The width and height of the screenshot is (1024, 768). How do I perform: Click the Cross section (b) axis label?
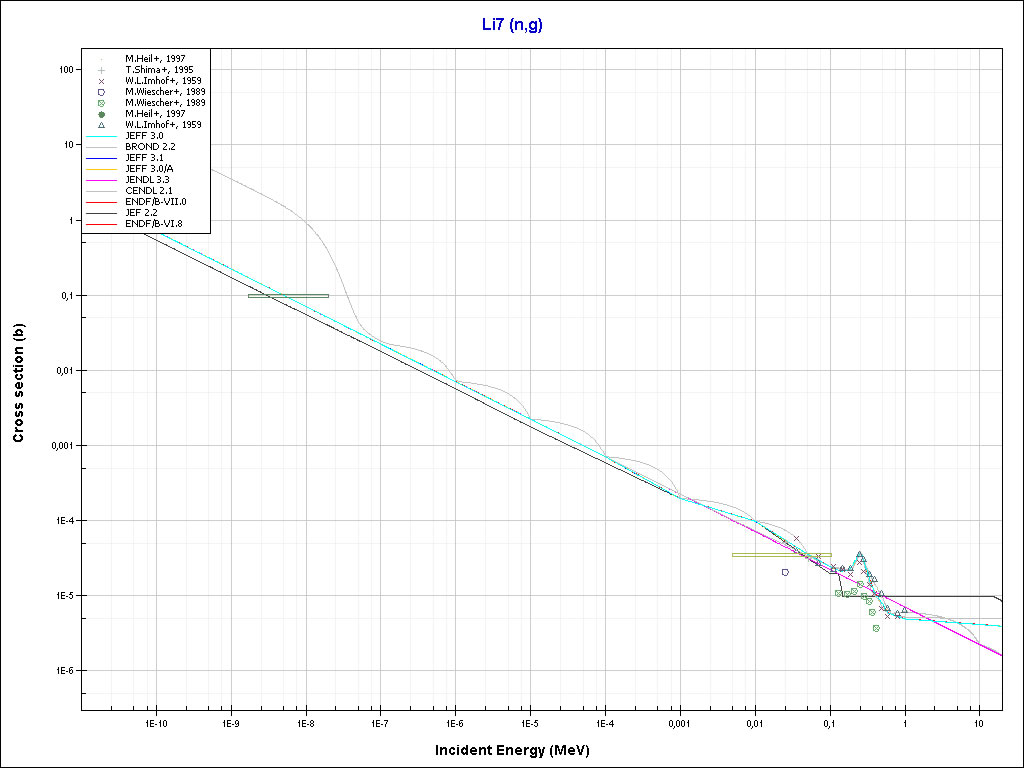[x=18, y=383]
